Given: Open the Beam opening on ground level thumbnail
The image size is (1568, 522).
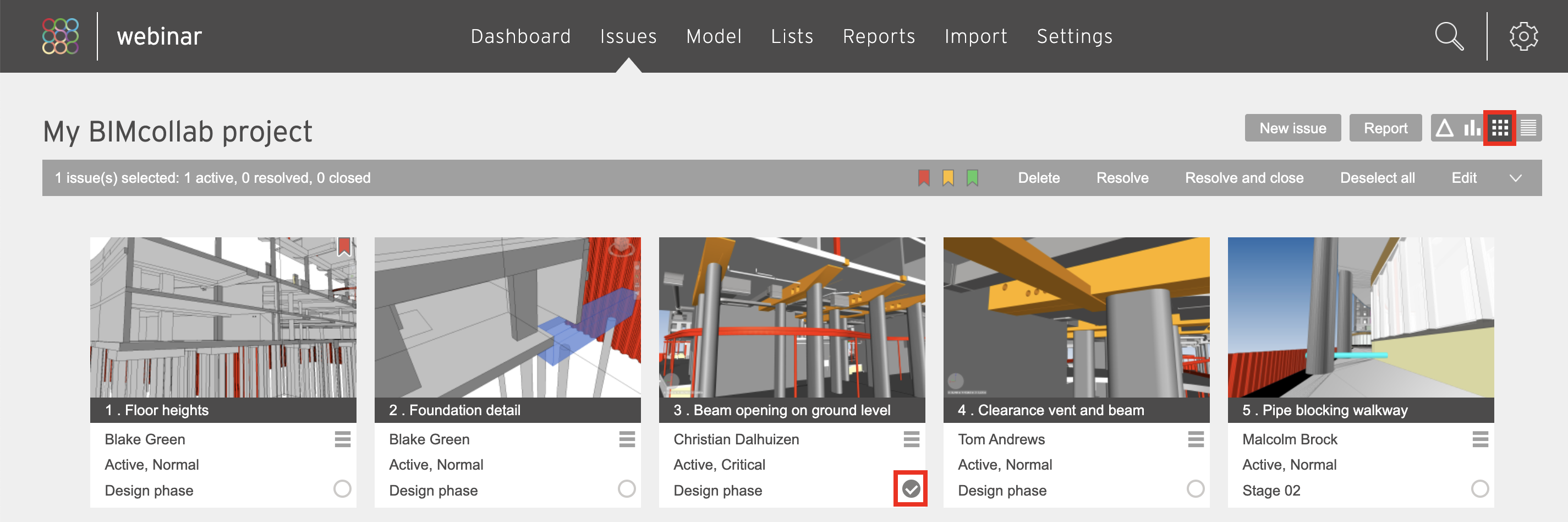Looking at the screenshot, I should coord(791,317).
